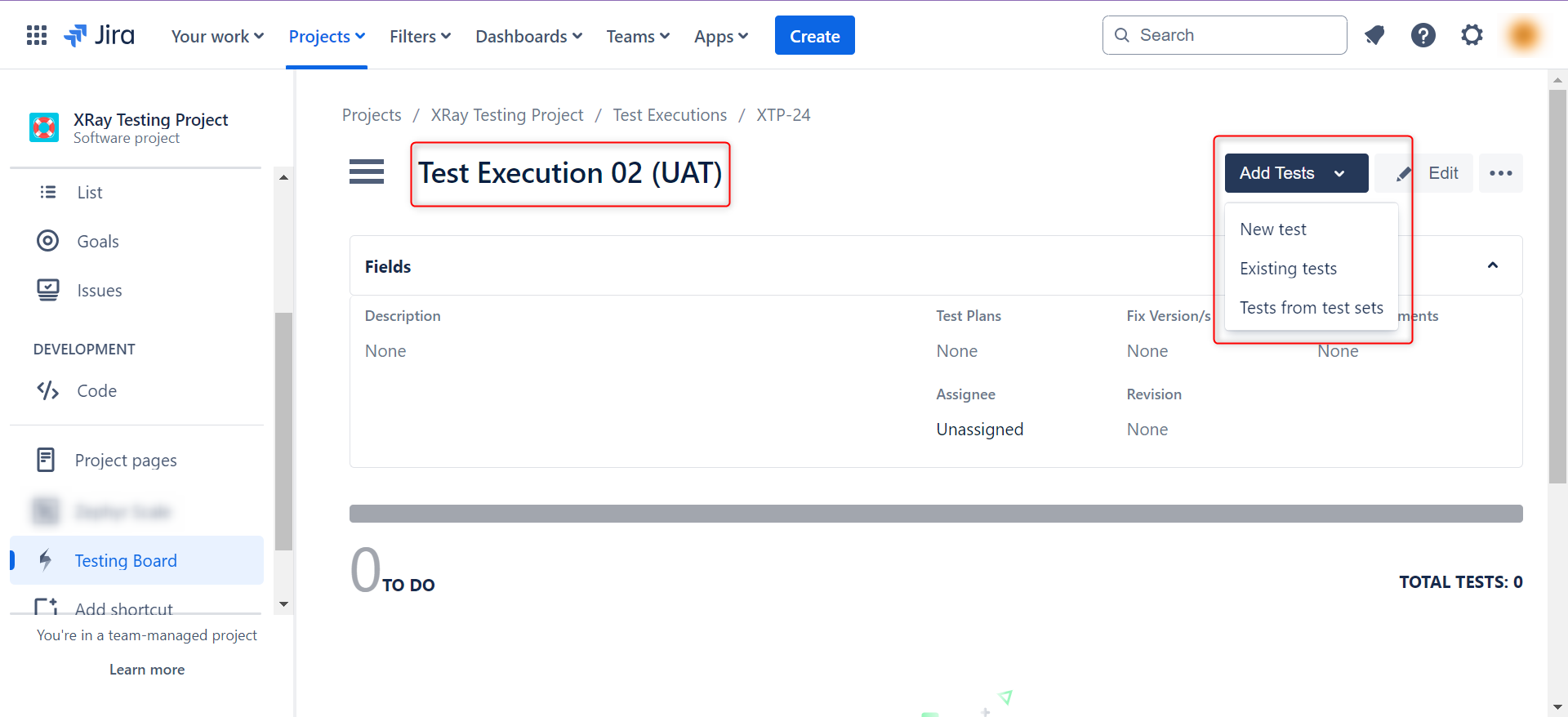Open the three-dot more actions menu
Image resolution: width=1568 pixels, height=717 pixels.
pos(1500,173)
